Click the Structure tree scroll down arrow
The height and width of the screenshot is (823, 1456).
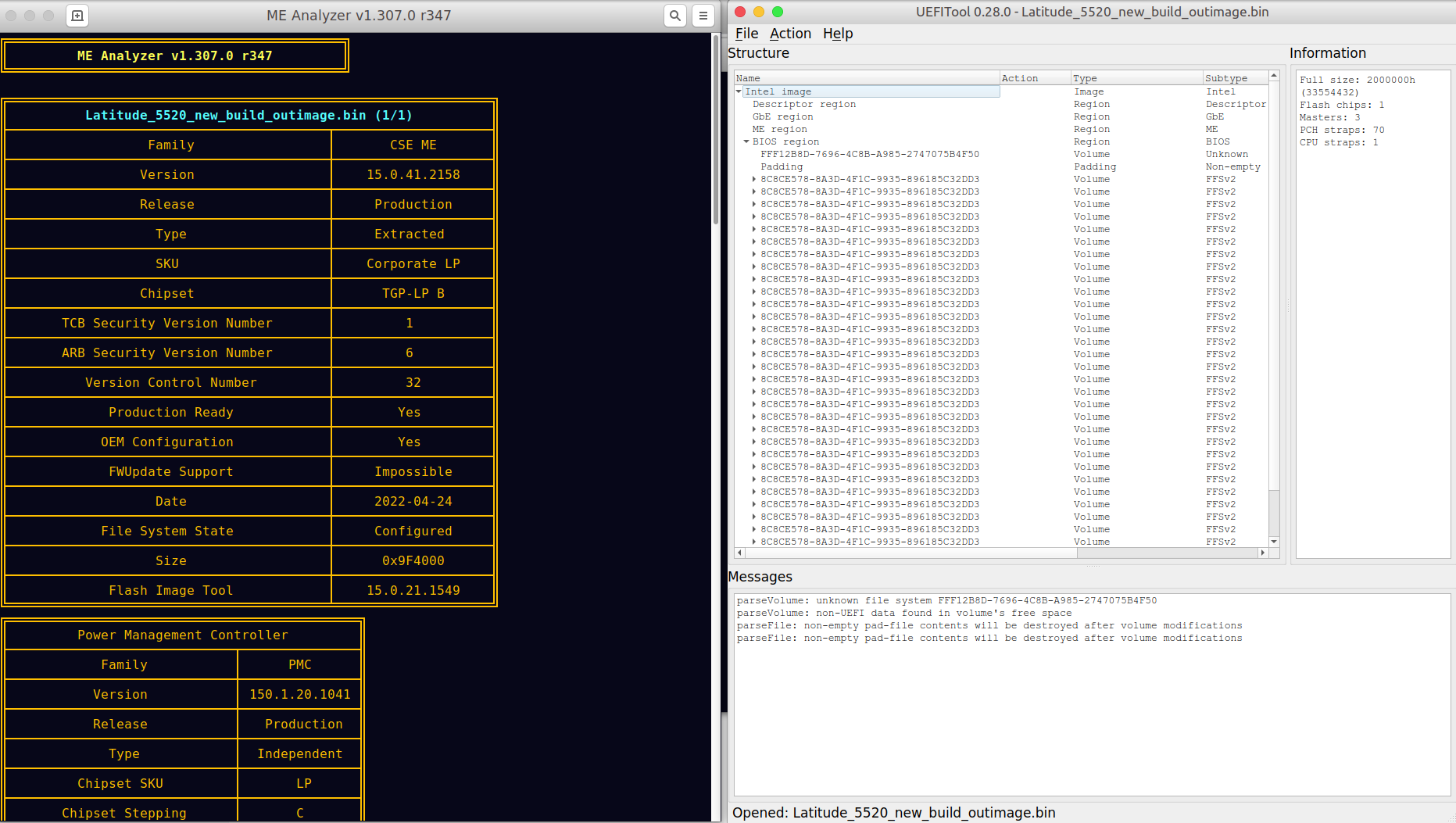(x=1274, y=542)
